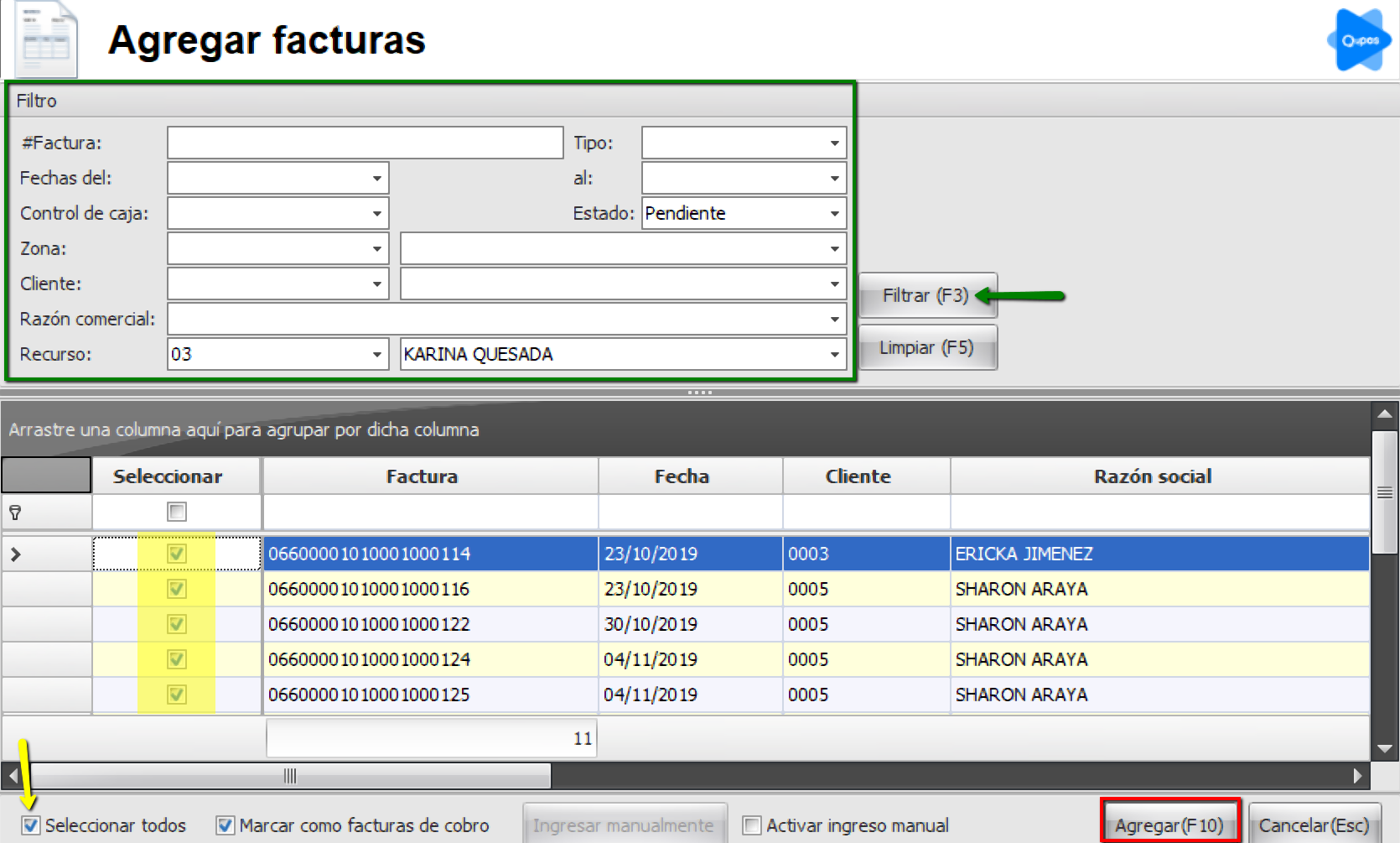Sort by the Razón social column header
Screen dimensions: 1400x843
(1152, 476)
